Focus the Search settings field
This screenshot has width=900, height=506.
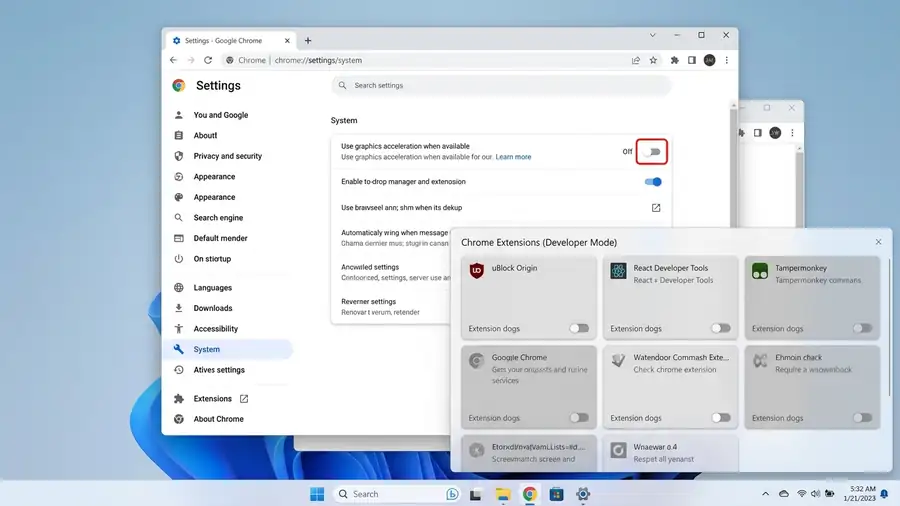tap(501, 85)
